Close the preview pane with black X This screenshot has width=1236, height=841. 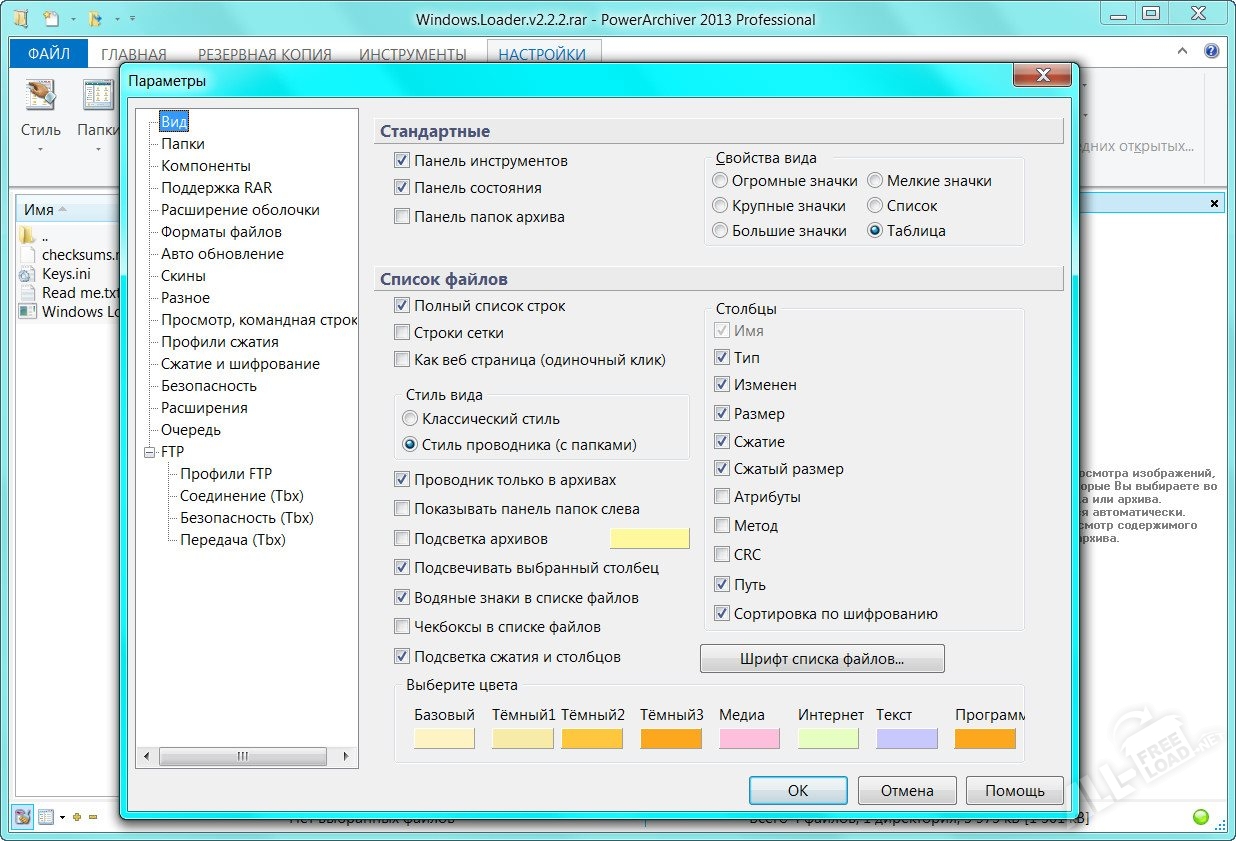coord(1214,203)
